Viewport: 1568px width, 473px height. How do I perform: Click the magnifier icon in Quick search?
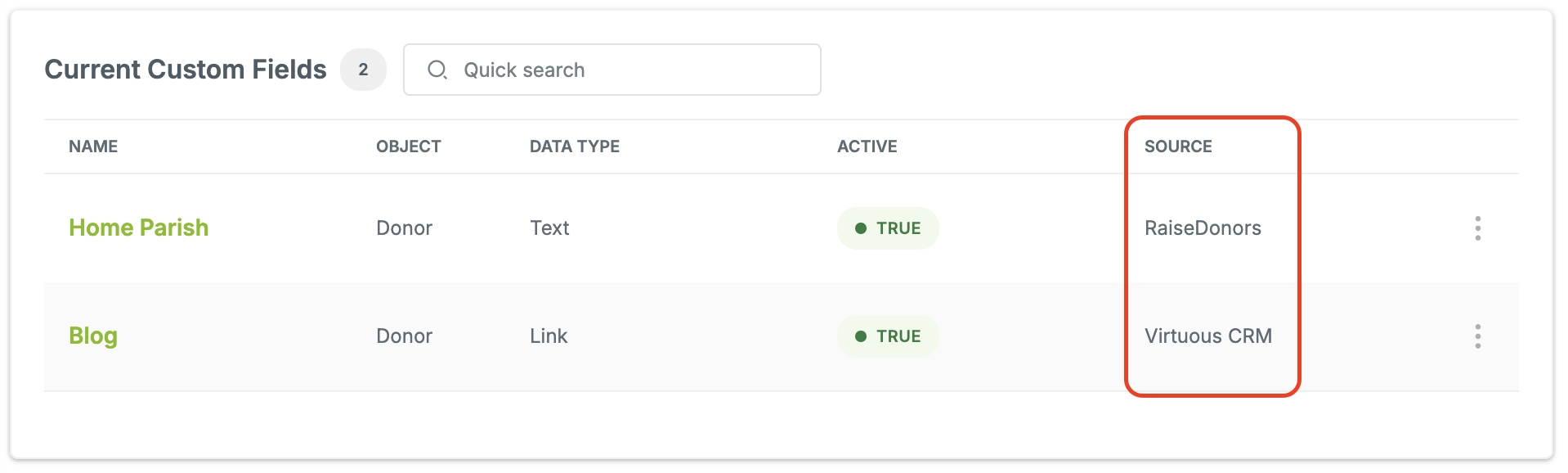(437, 70)
